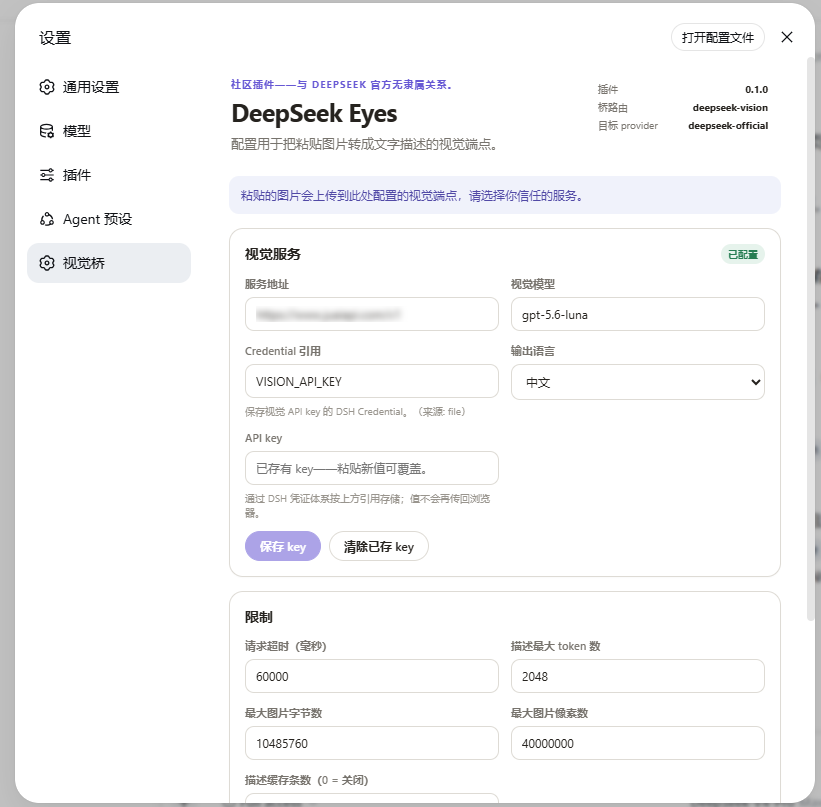
Task: Click the 最大图片像素数 field showing 40000000
Action: pyautogui.click(x=637, y=743)
